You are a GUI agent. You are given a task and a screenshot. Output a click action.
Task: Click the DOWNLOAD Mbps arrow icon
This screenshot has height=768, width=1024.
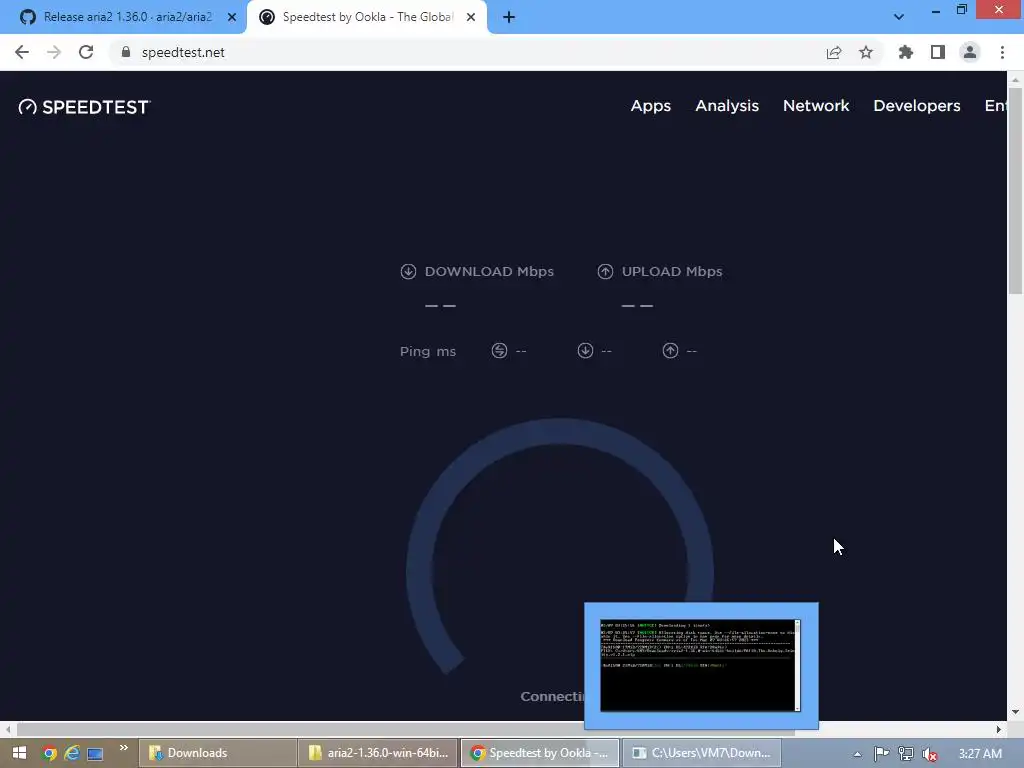click(408, 272)
